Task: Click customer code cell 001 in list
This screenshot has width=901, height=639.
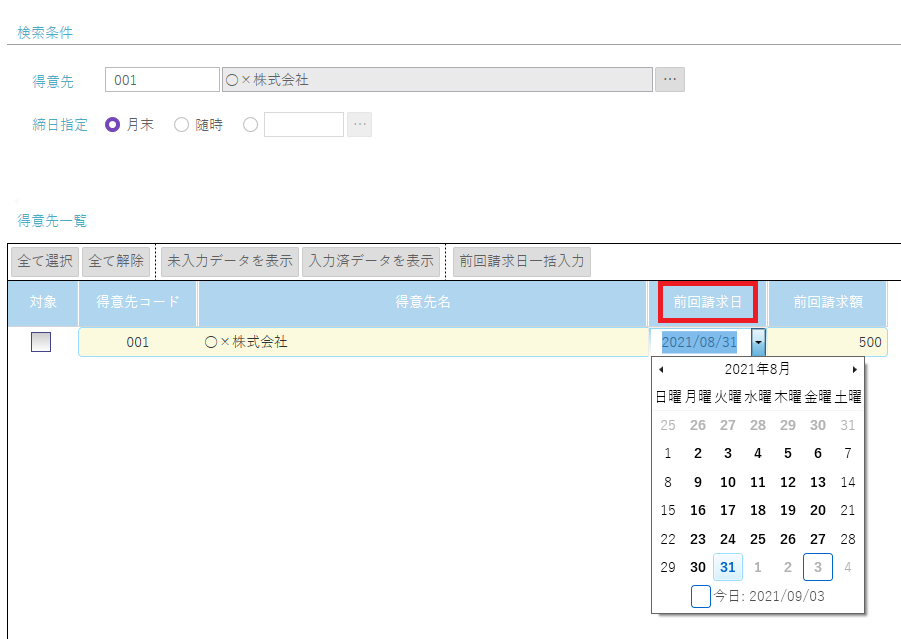Action: 138,342
